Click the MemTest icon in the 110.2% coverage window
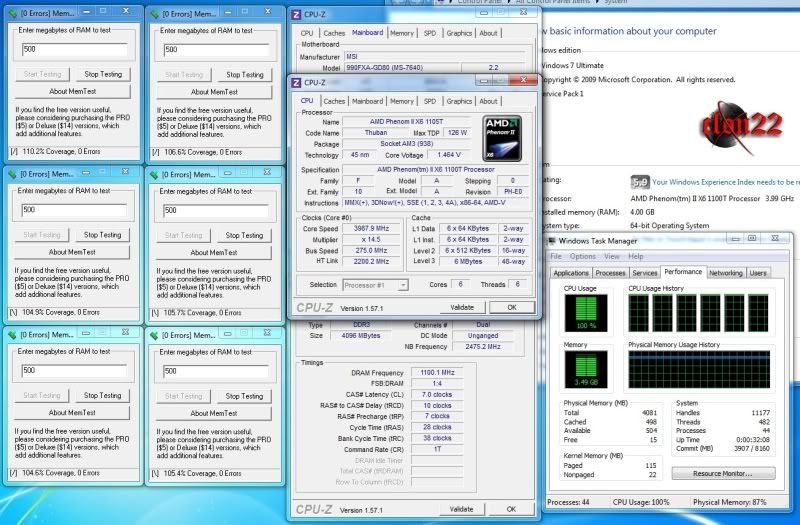The height and width of the screenshot is (525, 800). pyautogui.click(x=13, y=14)
